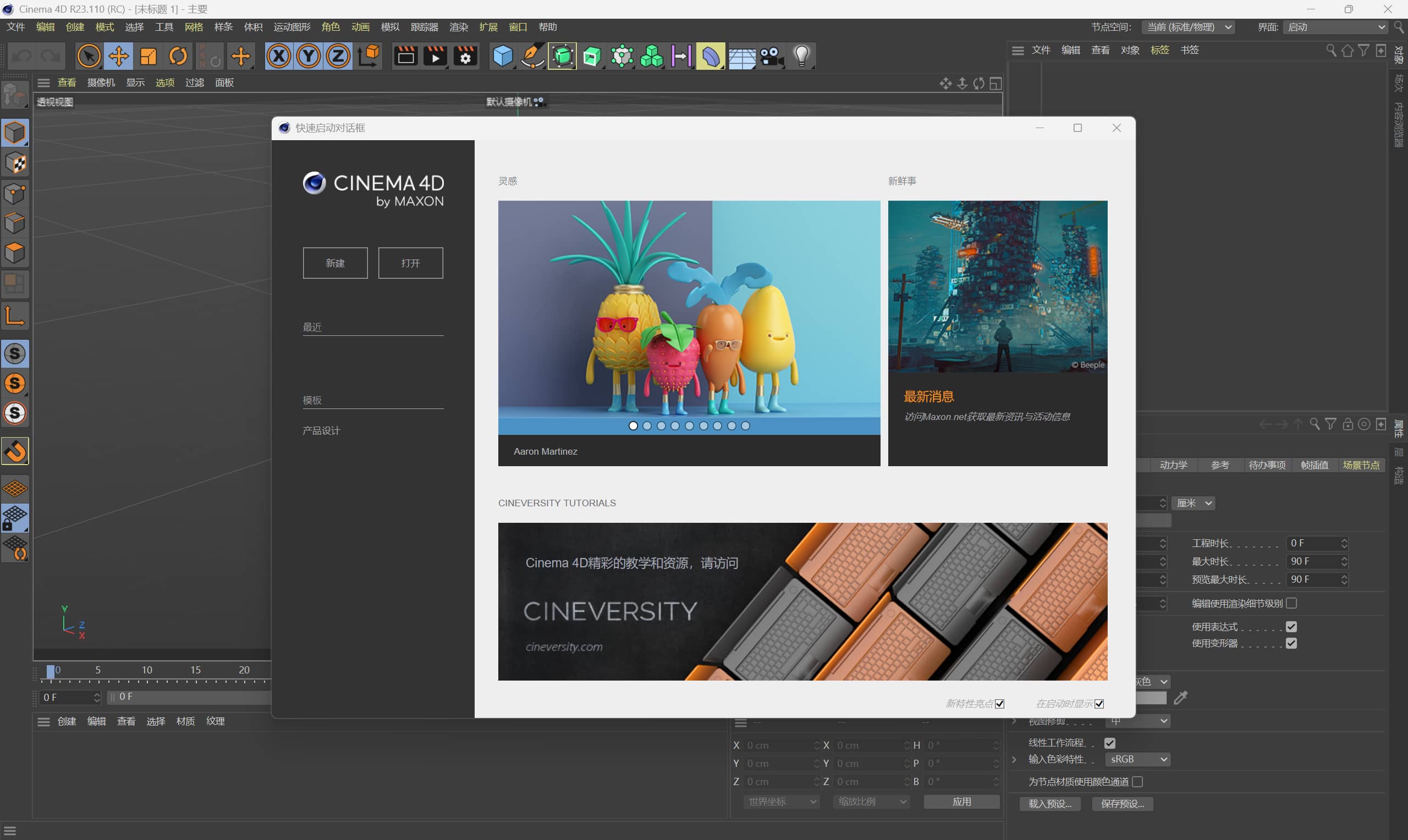Click the timeline playhead at frame 0
Viewport: 1408px width, 840px height.
[x=51, y=671]
